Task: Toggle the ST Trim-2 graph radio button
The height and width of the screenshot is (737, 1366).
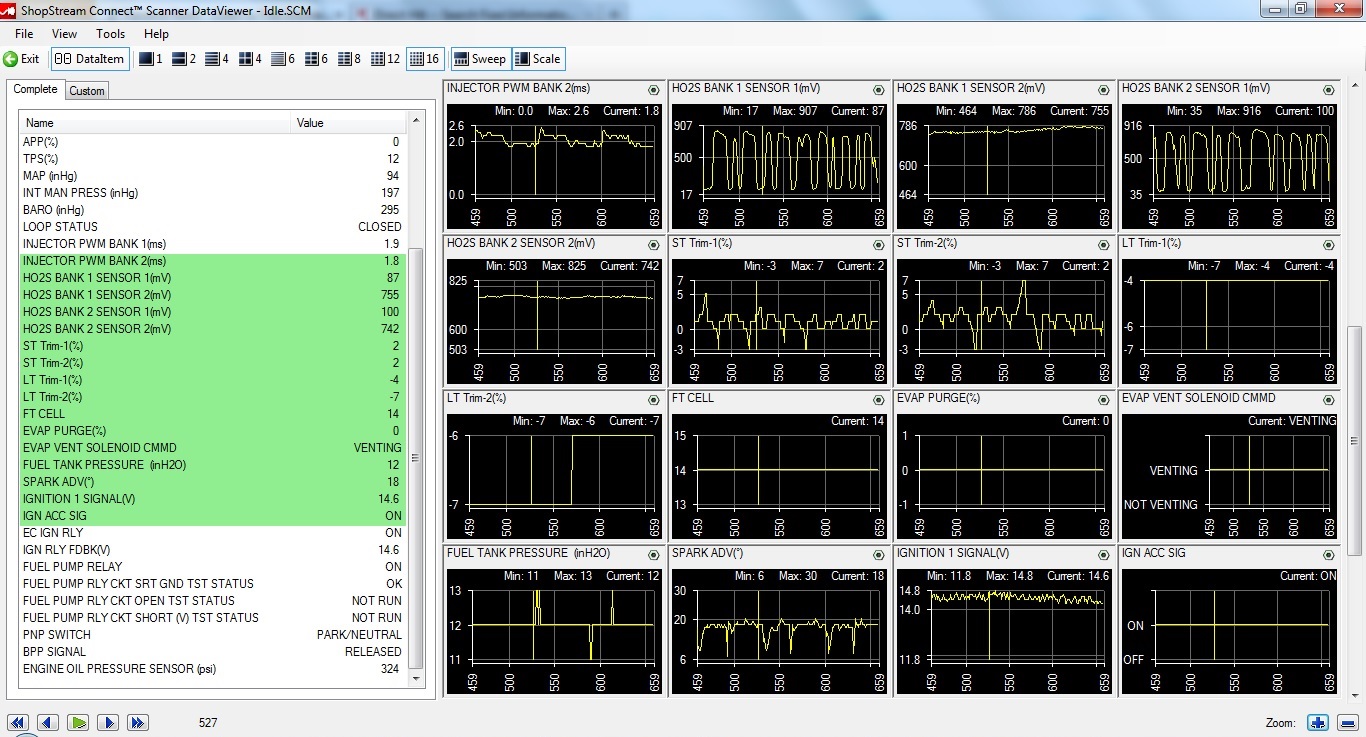Action: tap(1104, 245)
